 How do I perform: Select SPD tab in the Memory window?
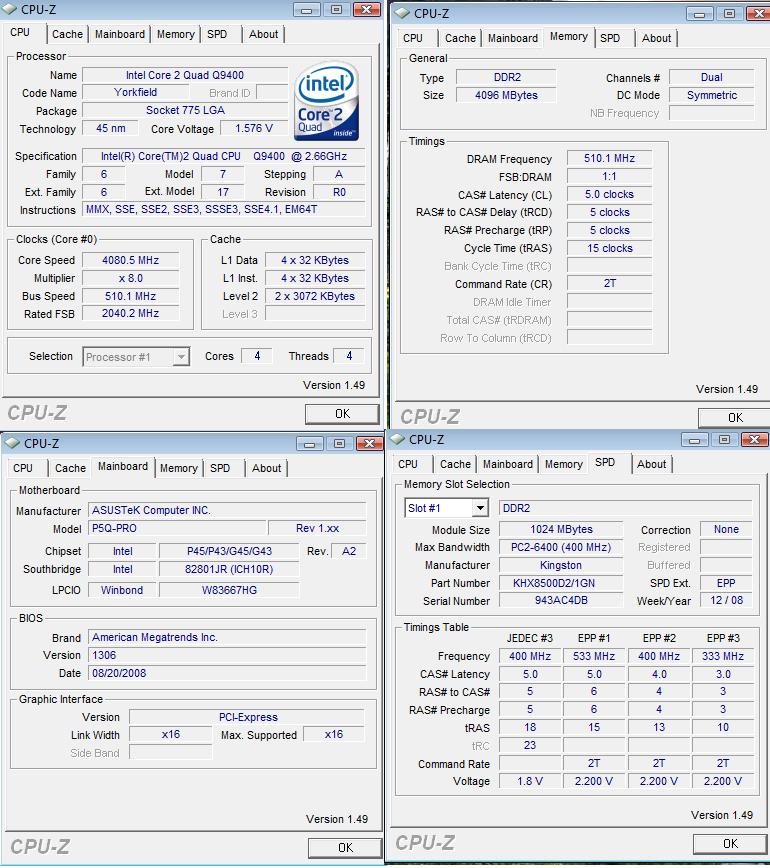pyautogui.click(x=610, y=38)
